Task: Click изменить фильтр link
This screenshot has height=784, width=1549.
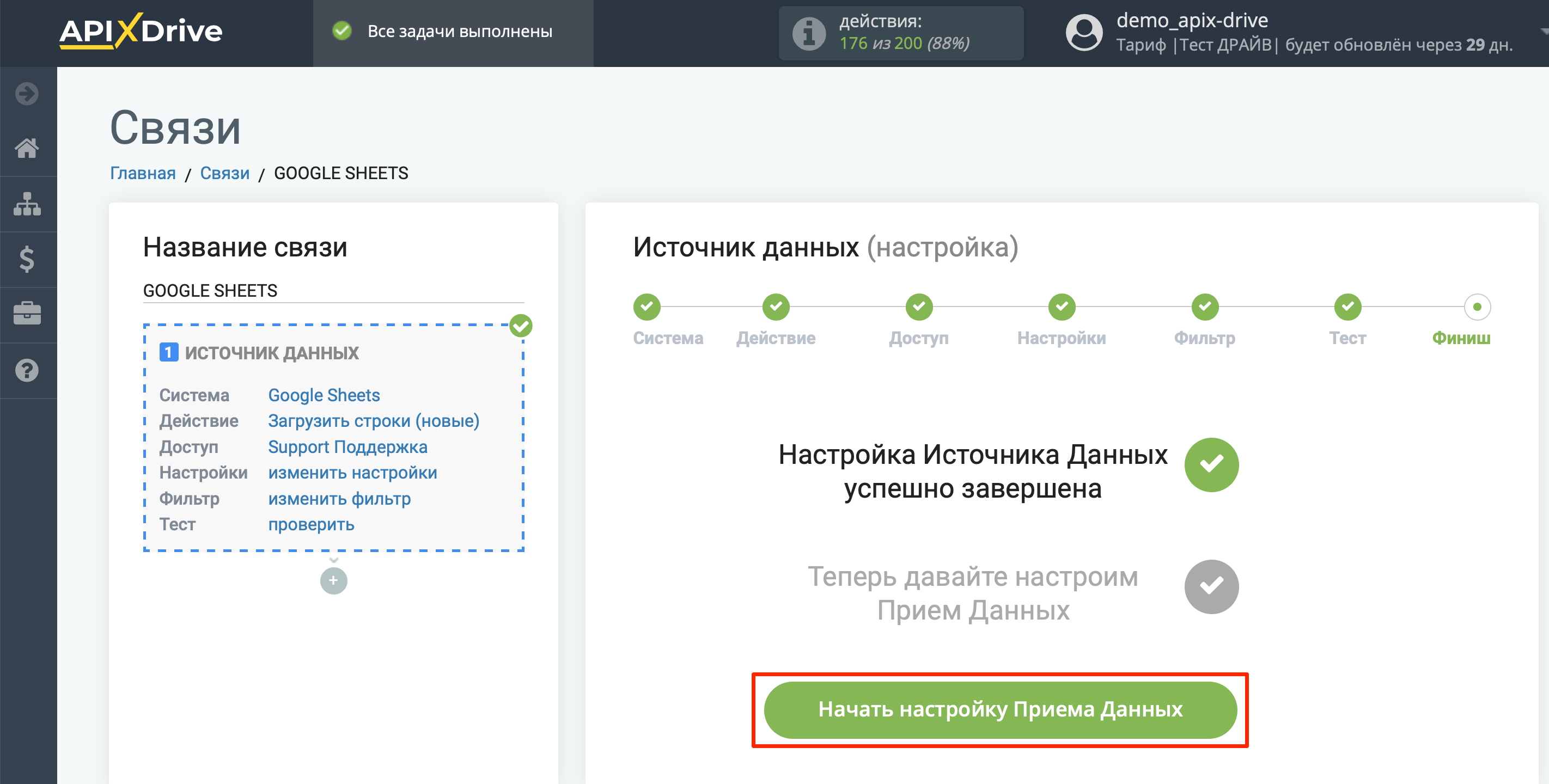Action: [x=339, y=498]
